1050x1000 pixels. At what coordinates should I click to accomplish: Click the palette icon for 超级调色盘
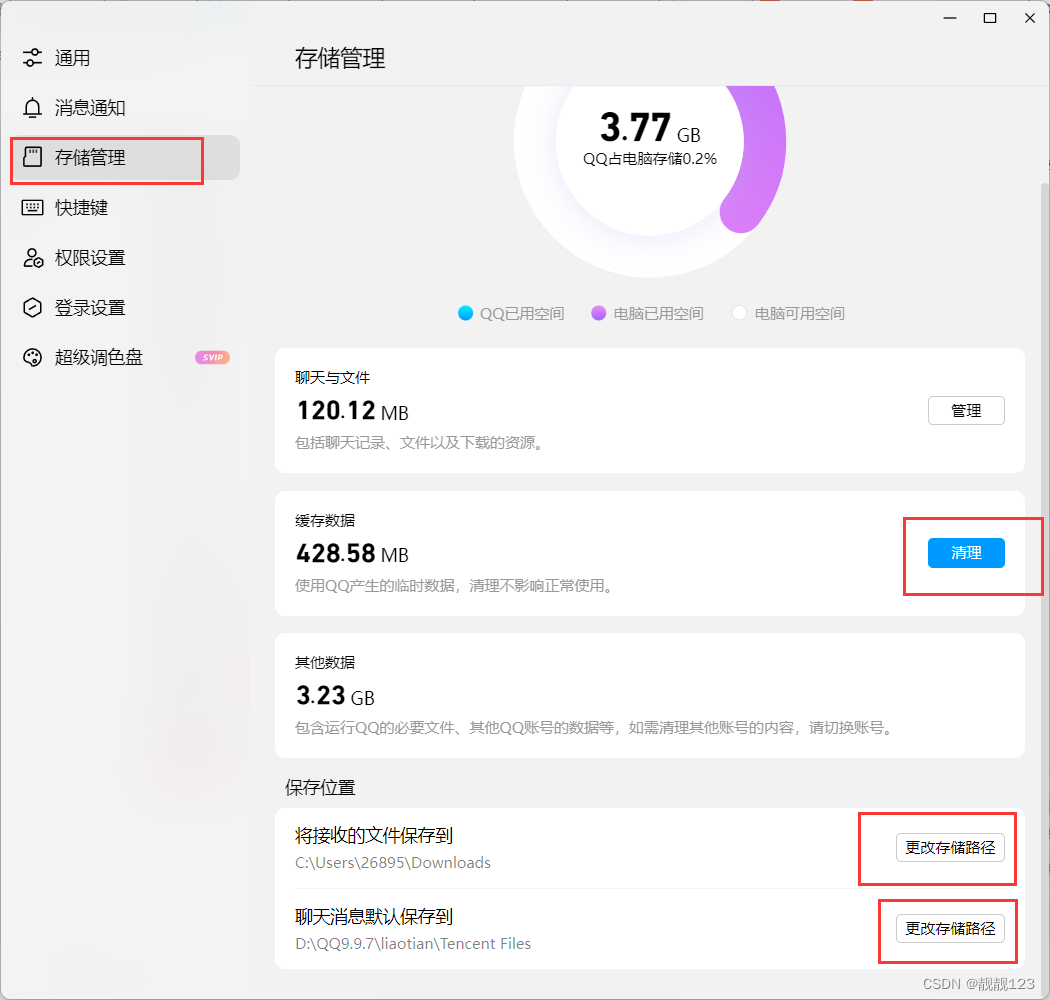[x=32, y=358]
